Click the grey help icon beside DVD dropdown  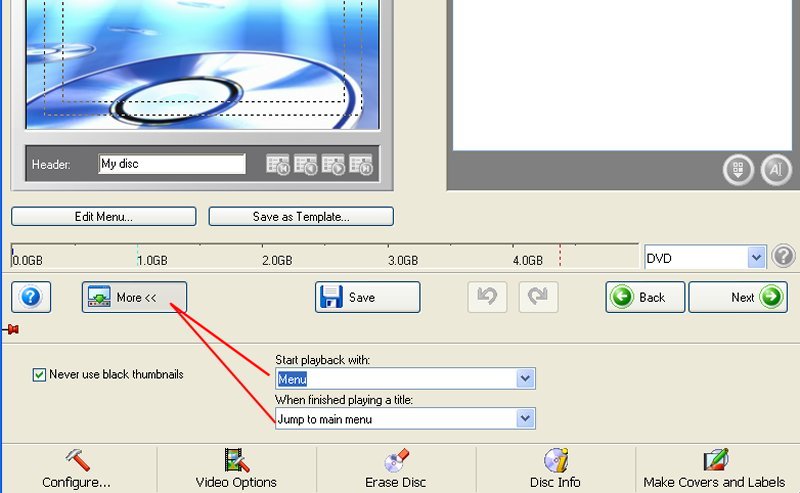point(784,257)
